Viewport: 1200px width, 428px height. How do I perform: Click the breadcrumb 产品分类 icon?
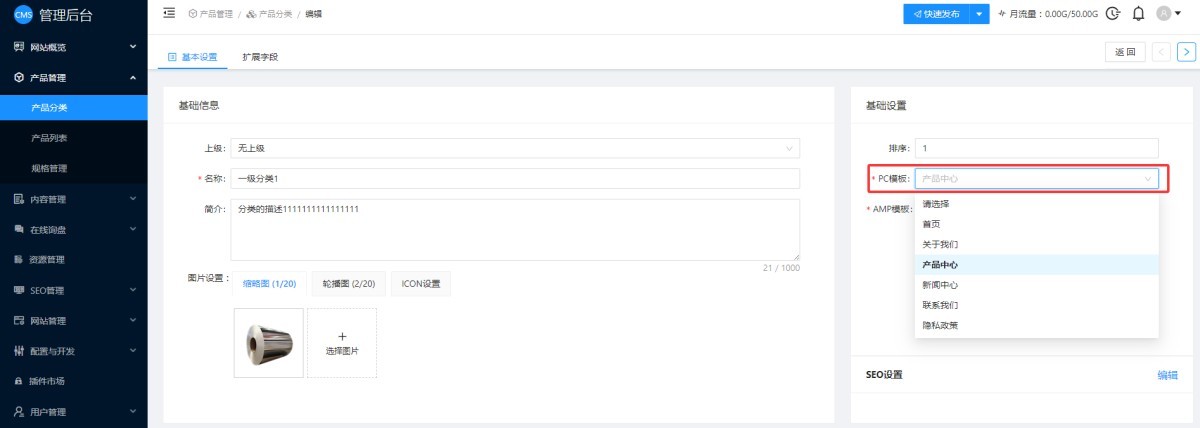251,14
